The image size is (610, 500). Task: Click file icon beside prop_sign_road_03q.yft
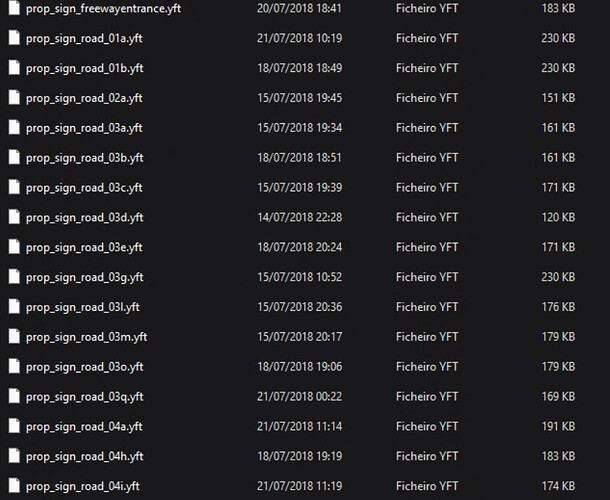14,396
